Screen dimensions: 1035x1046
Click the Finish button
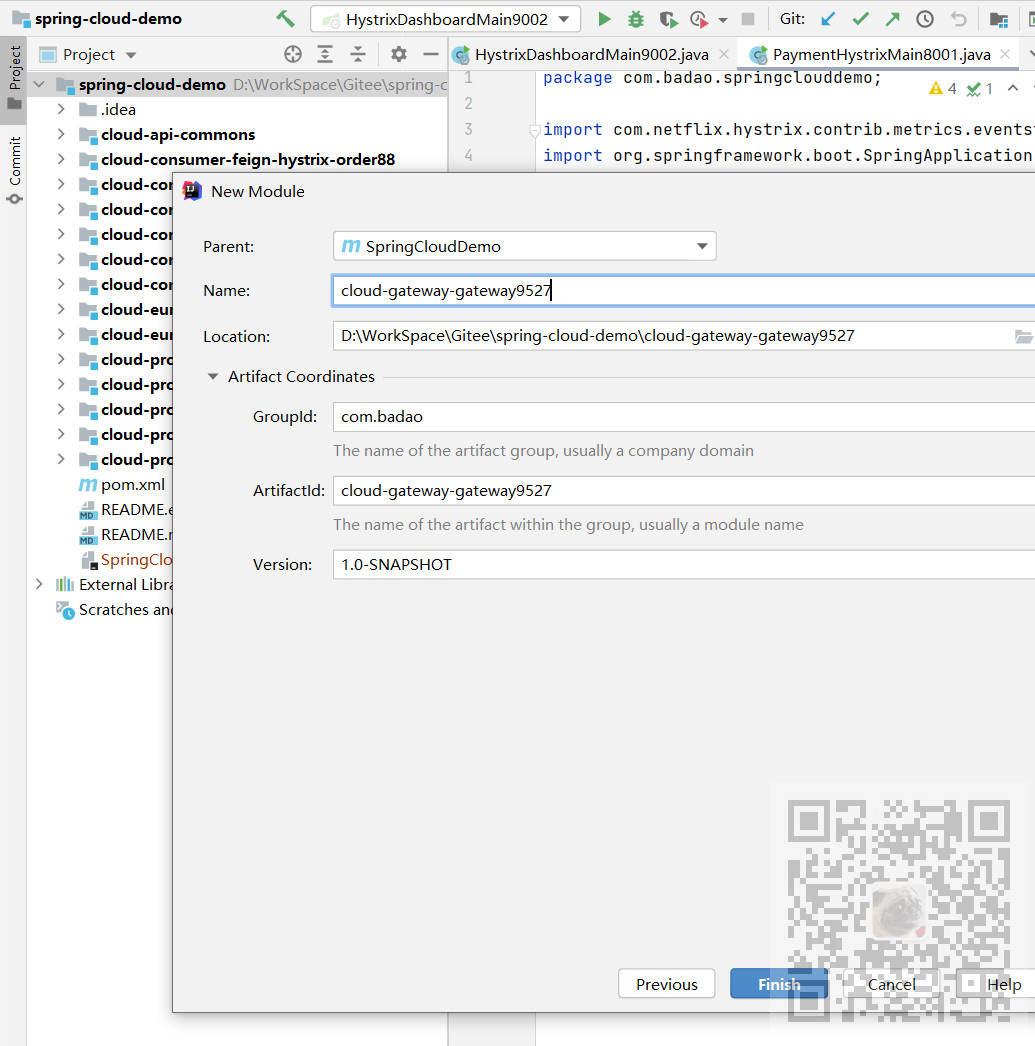pos(779,984)
